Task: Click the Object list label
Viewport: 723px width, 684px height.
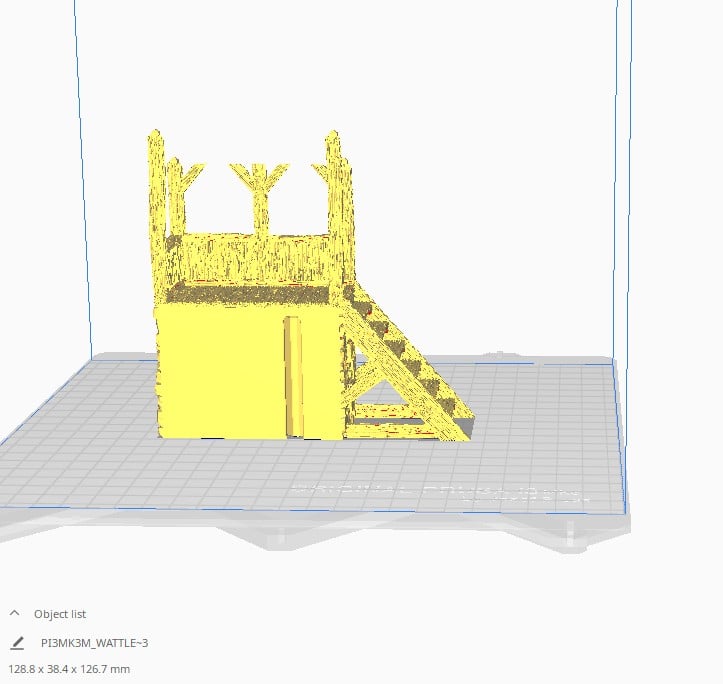Action: [60, 614]
